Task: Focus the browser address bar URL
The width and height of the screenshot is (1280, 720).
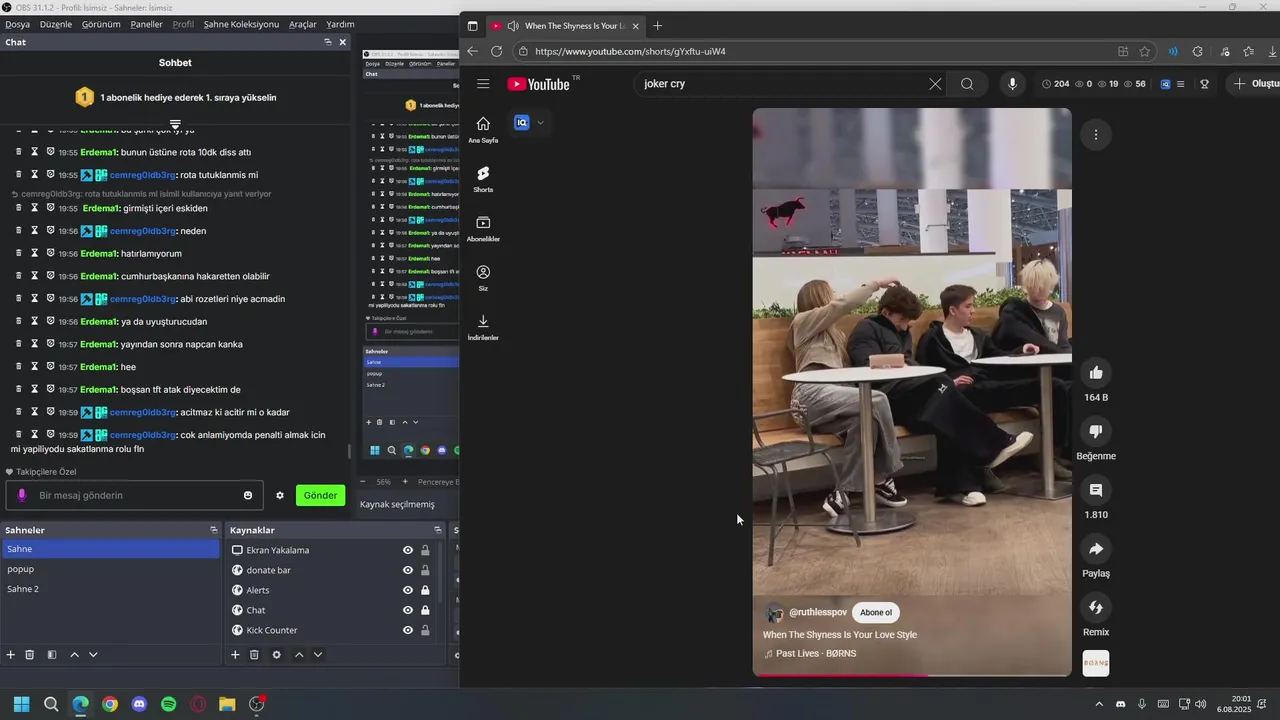Action: 630,51
